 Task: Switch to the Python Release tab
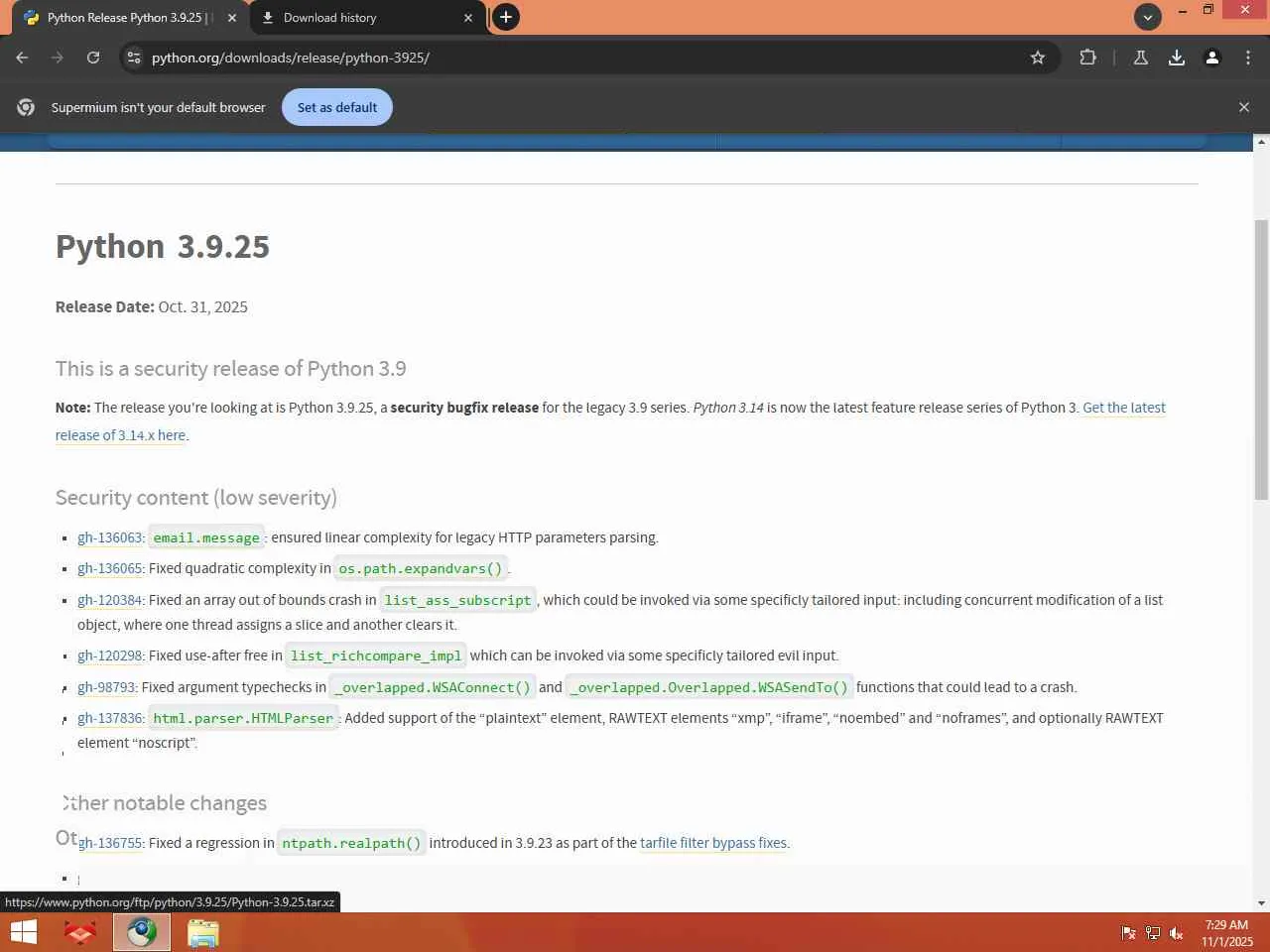pyautogui.click(x=128, y=18)
